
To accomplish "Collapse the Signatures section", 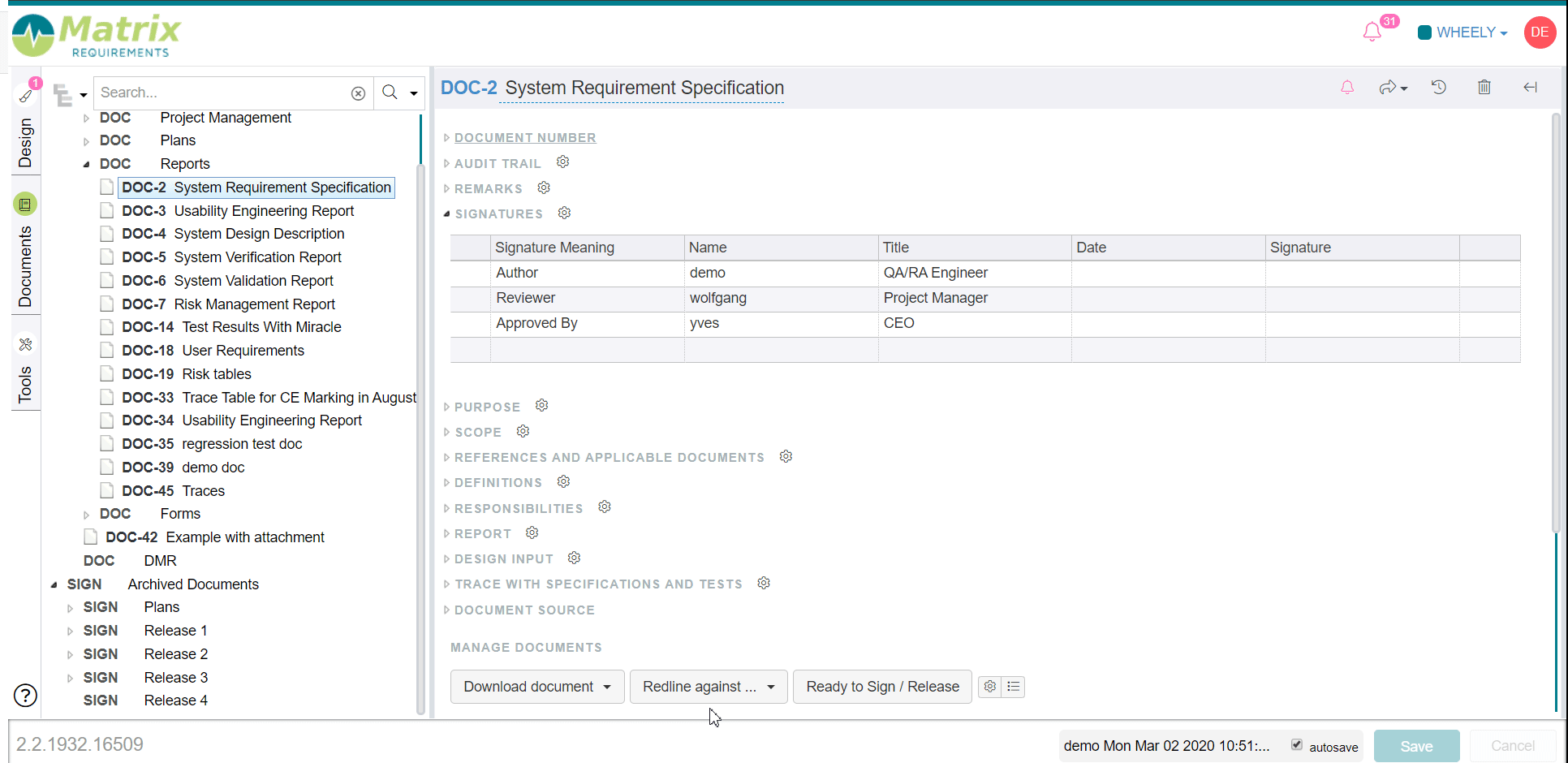I will click(x=498, y=213).
